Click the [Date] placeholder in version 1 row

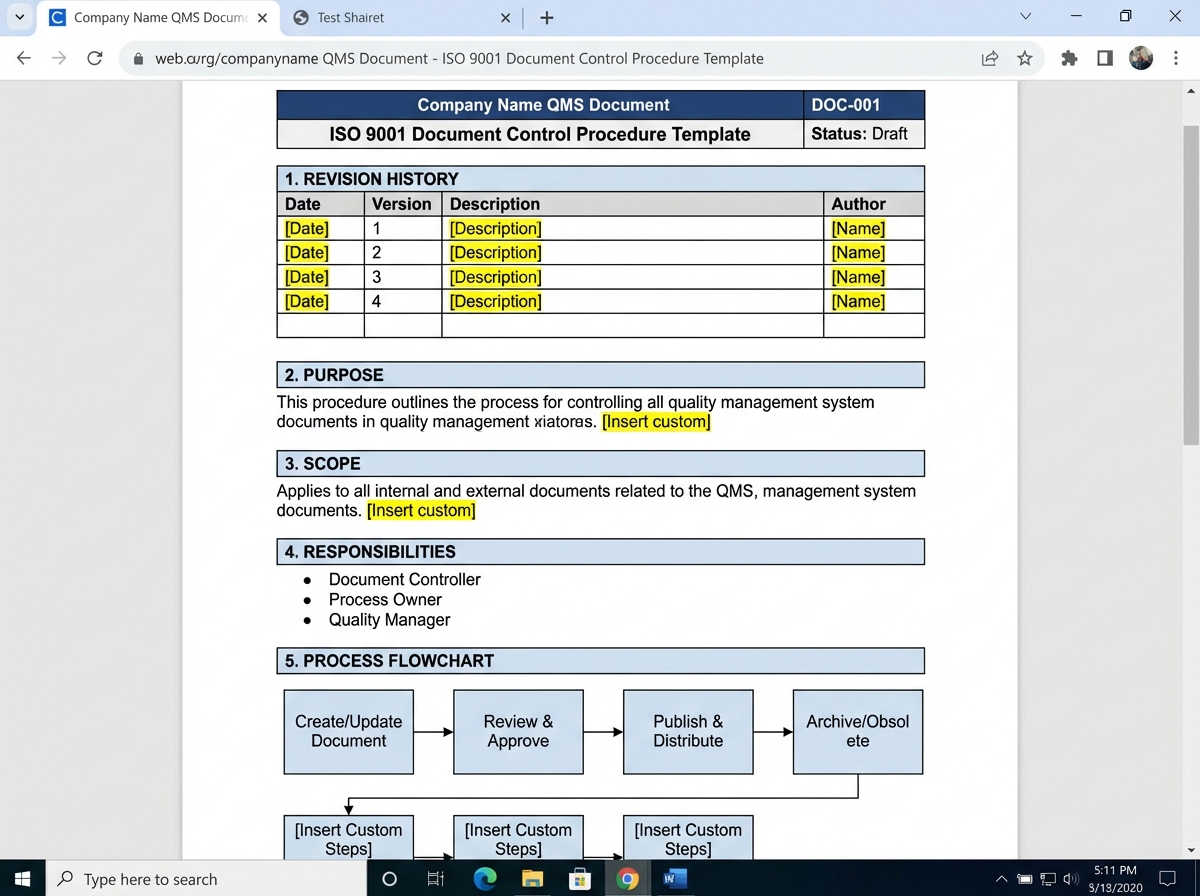pyautogui.click(x=306, y=229)
